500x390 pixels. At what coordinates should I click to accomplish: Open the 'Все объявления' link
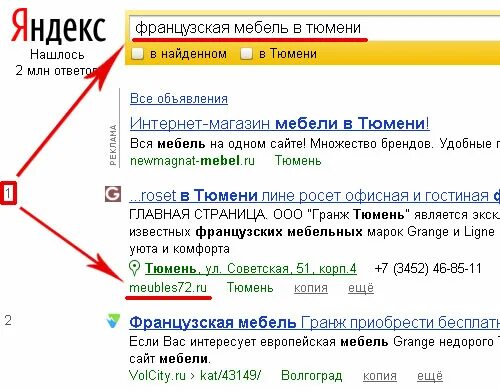coord(179,99)
